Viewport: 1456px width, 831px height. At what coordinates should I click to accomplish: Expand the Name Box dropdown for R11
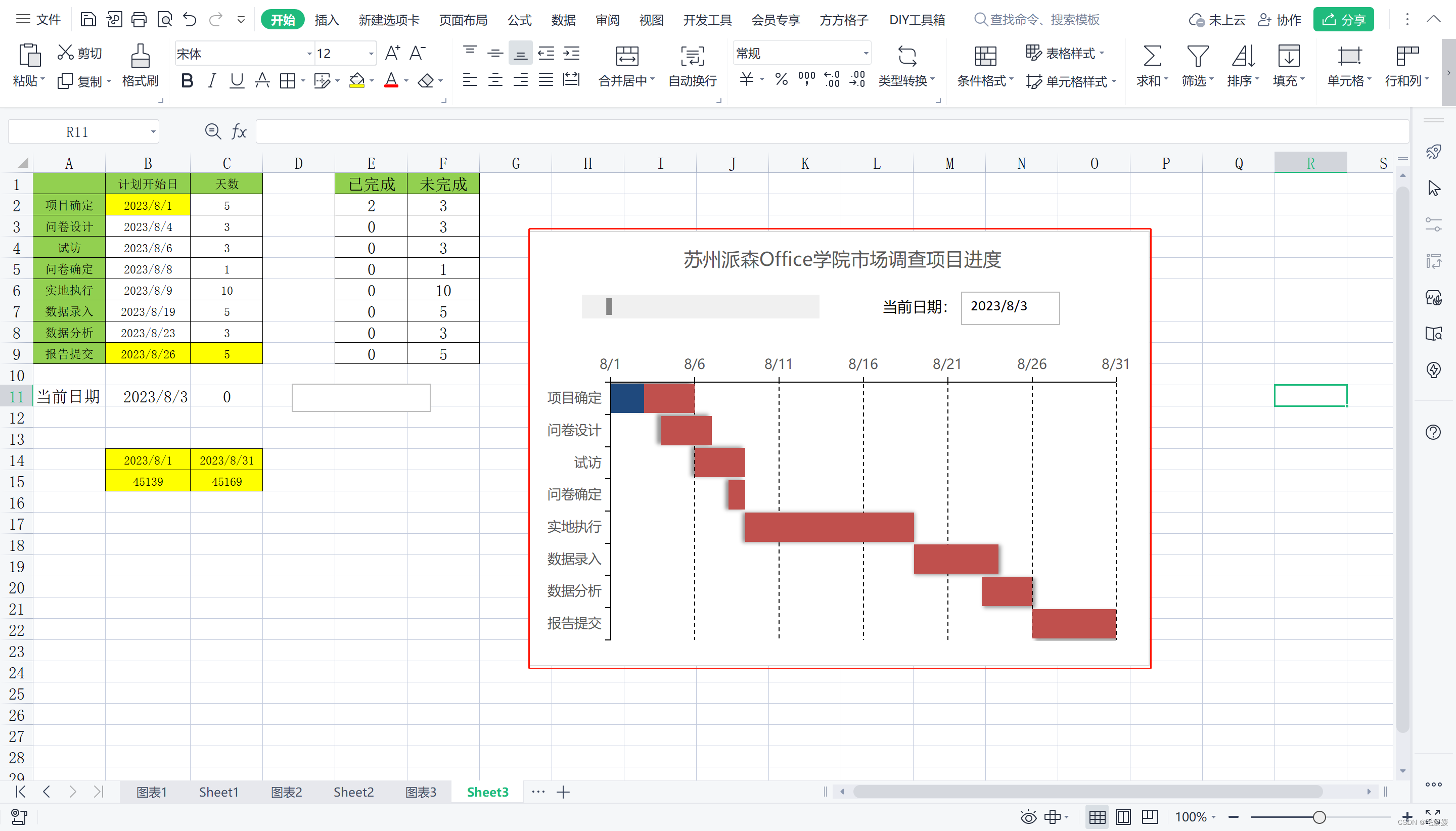coord(153,132)
